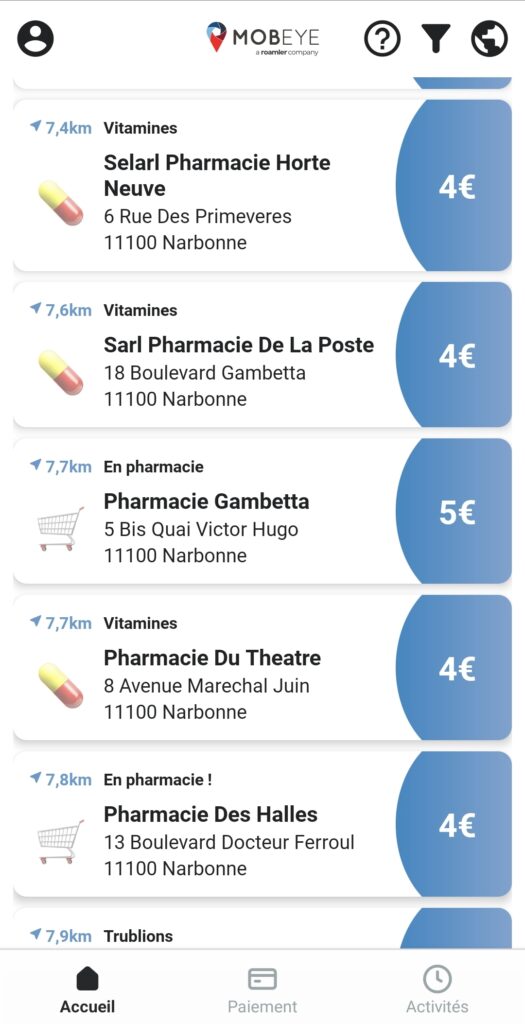Switch to the Paiement tab

[x=262, y=989]
